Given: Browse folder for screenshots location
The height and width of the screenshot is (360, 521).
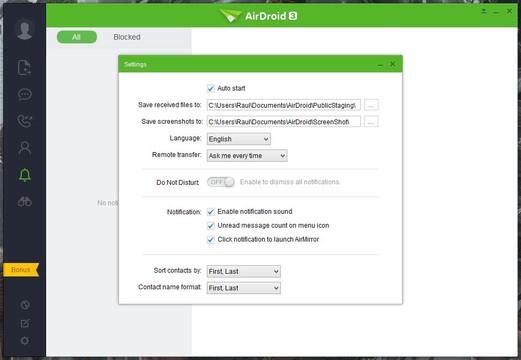Looking at the screenshot, I should pyautogui.click(x=371, y=122).
